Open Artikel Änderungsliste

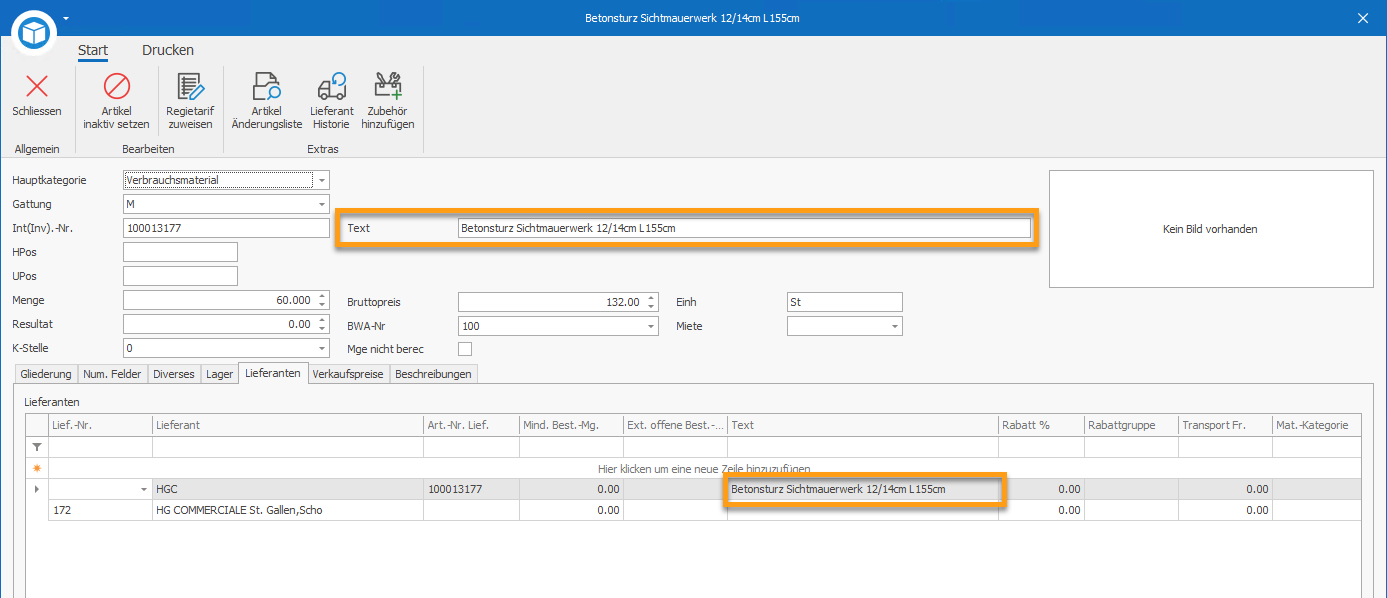[267, 101]
